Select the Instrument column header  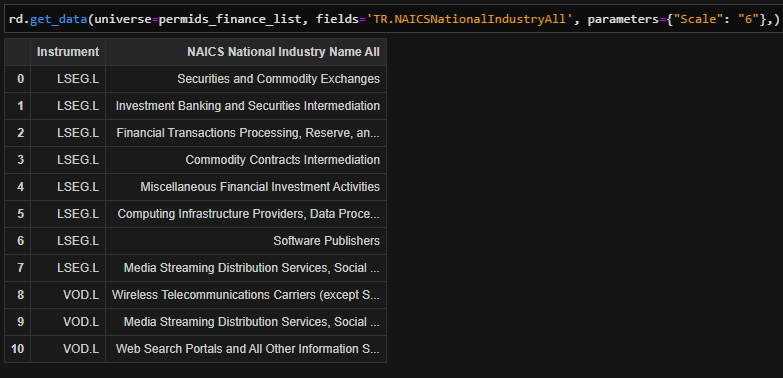68,52
